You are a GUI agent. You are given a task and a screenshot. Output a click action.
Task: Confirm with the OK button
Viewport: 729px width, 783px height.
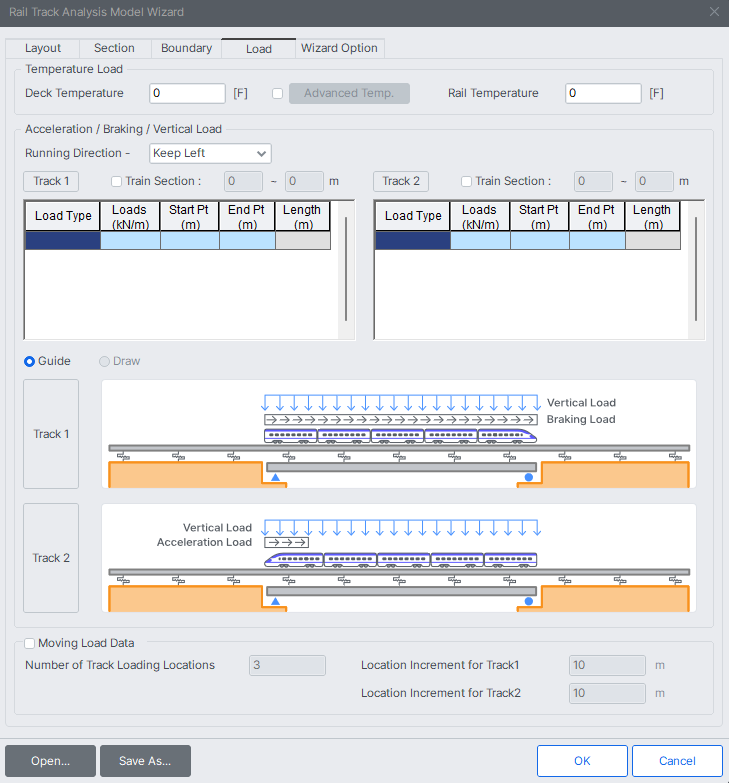(x=582, y=761)
